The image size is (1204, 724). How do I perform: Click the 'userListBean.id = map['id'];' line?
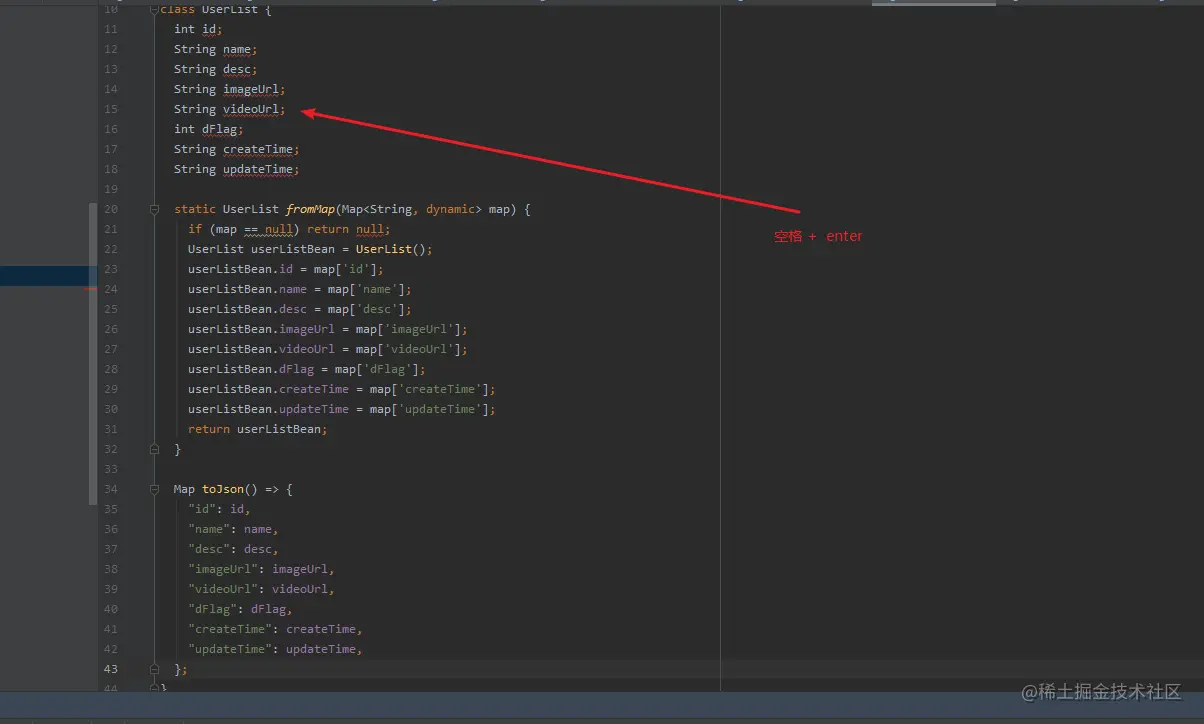[x=286, y=269]
